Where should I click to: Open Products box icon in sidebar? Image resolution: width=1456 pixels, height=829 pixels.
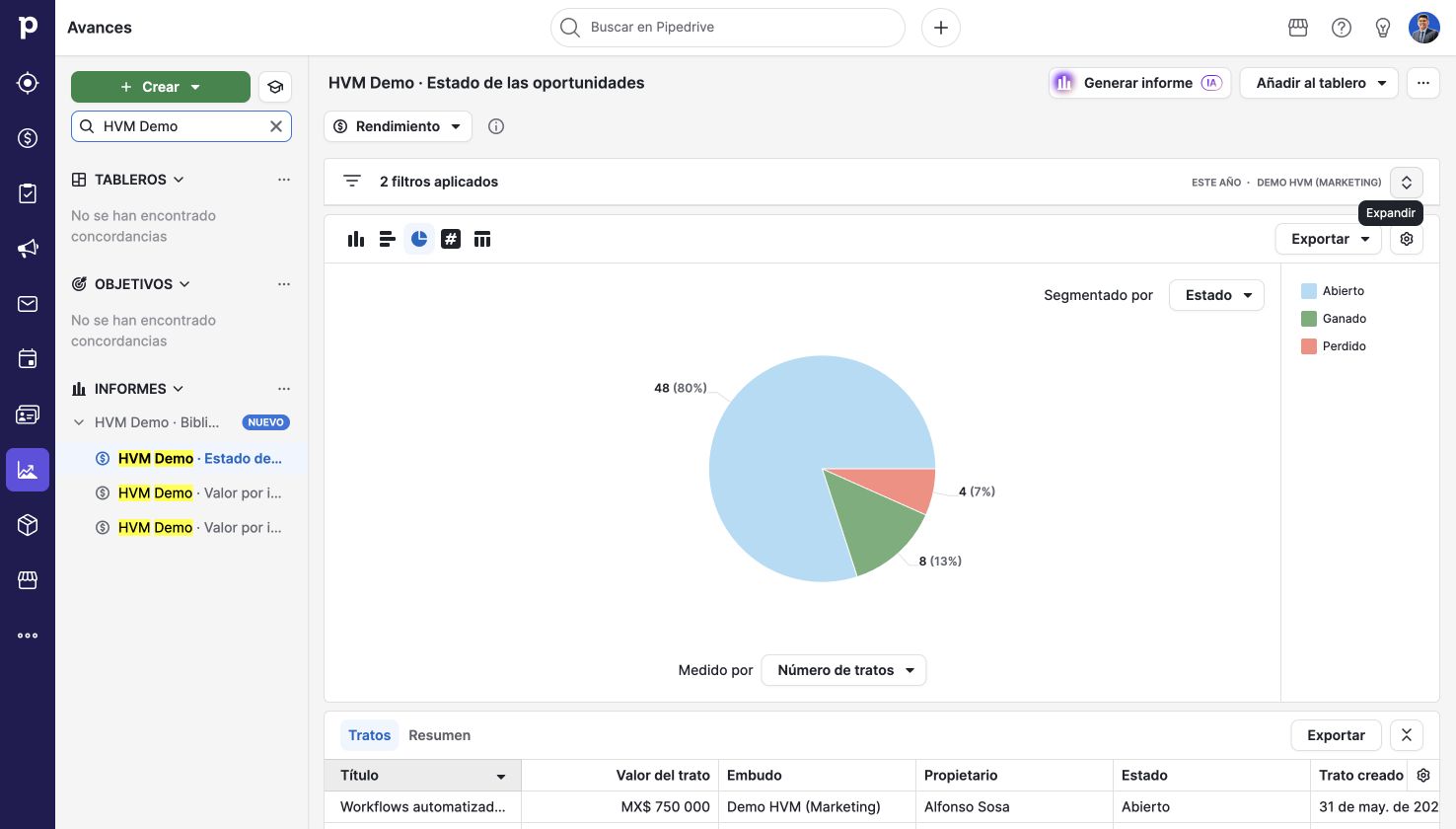[x=28, y=525]
